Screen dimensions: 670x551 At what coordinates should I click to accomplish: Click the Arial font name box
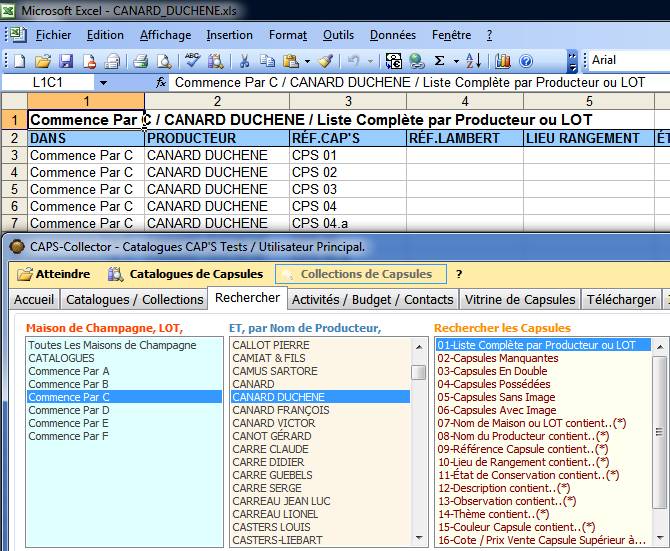(630, 60)
